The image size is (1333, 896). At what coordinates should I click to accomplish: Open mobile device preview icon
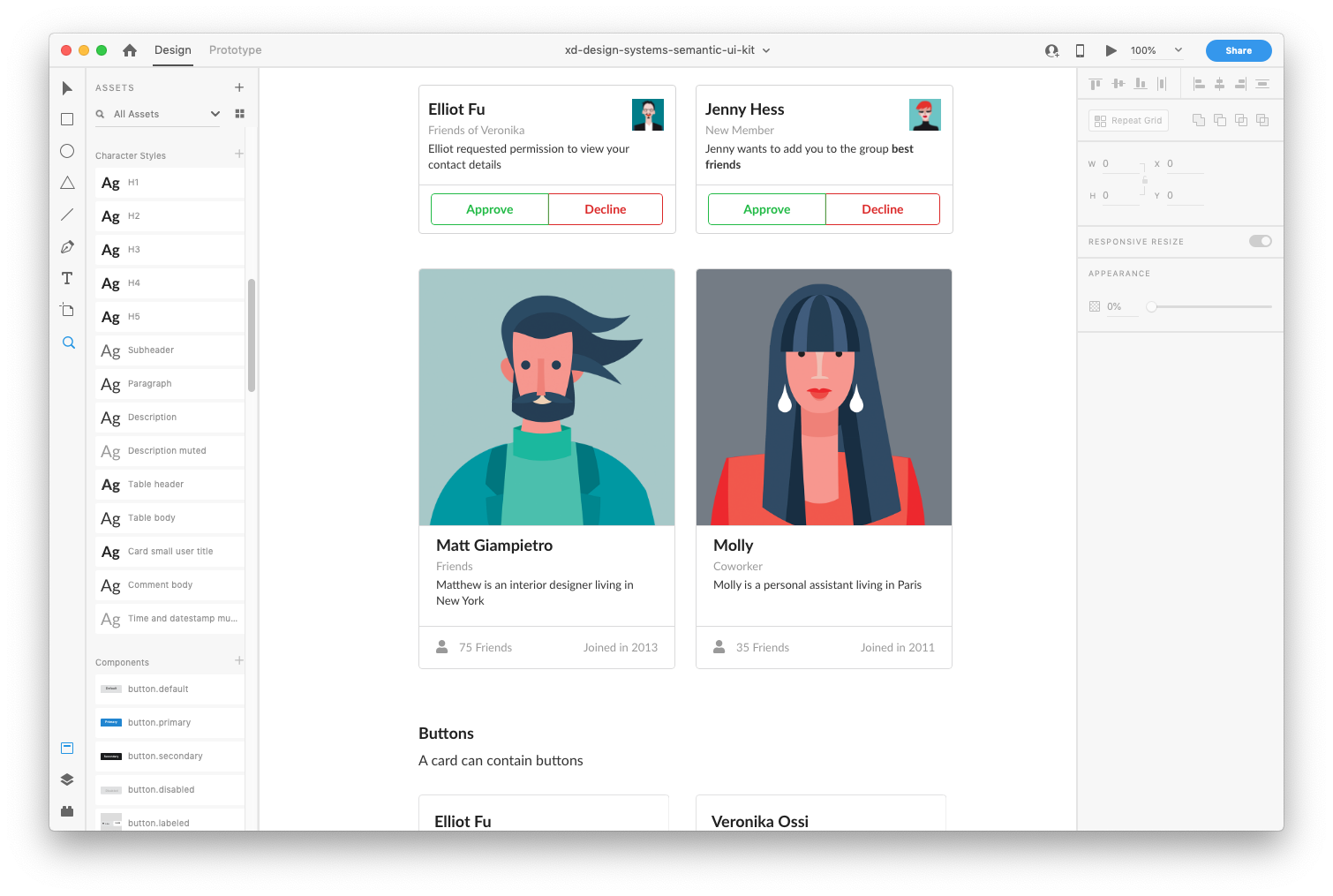pos(1080,50)
